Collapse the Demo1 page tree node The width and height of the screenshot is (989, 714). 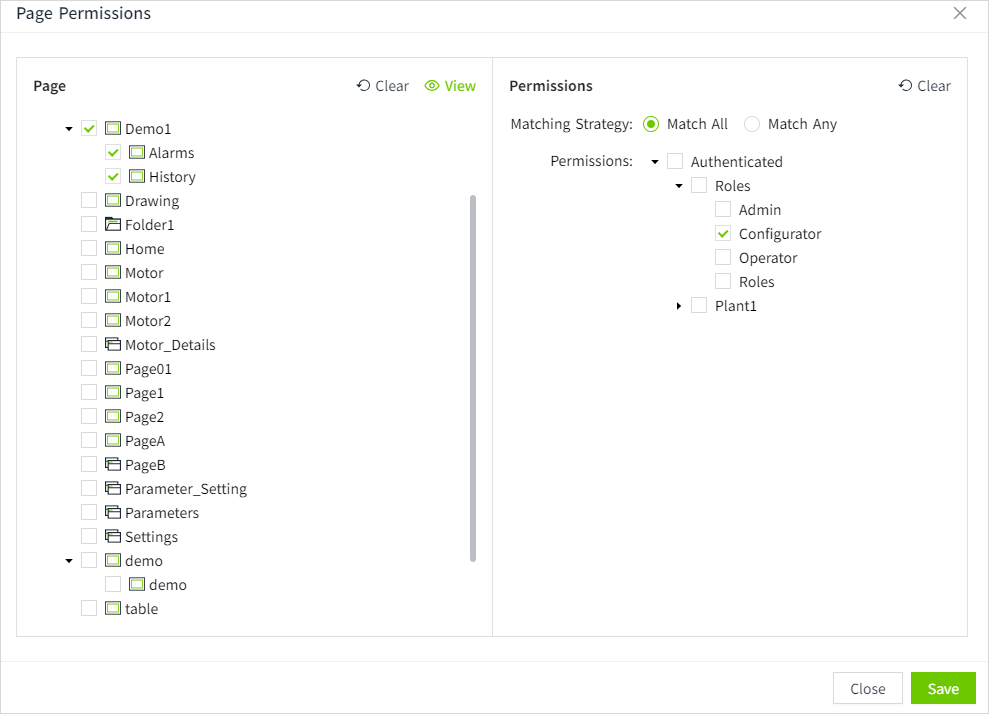click(x=69, y=129)
